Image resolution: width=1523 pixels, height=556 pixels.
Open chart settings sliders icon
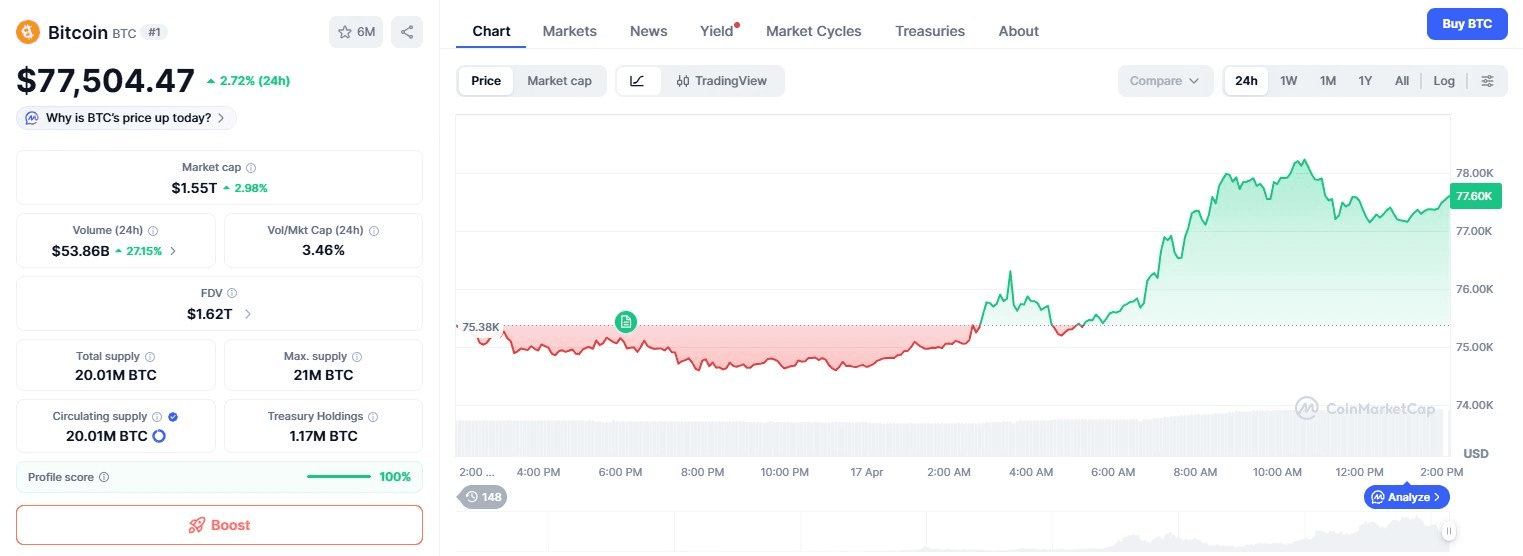tap(1488, 81)
